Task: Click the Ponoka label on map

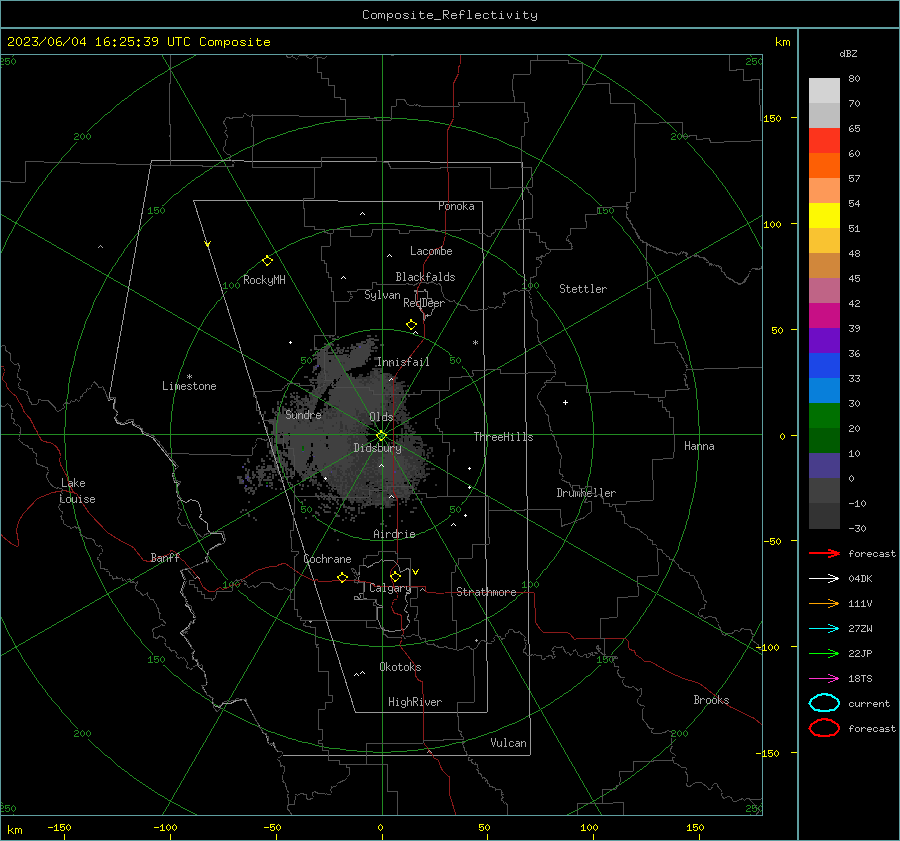Action: tap(456, 206)
